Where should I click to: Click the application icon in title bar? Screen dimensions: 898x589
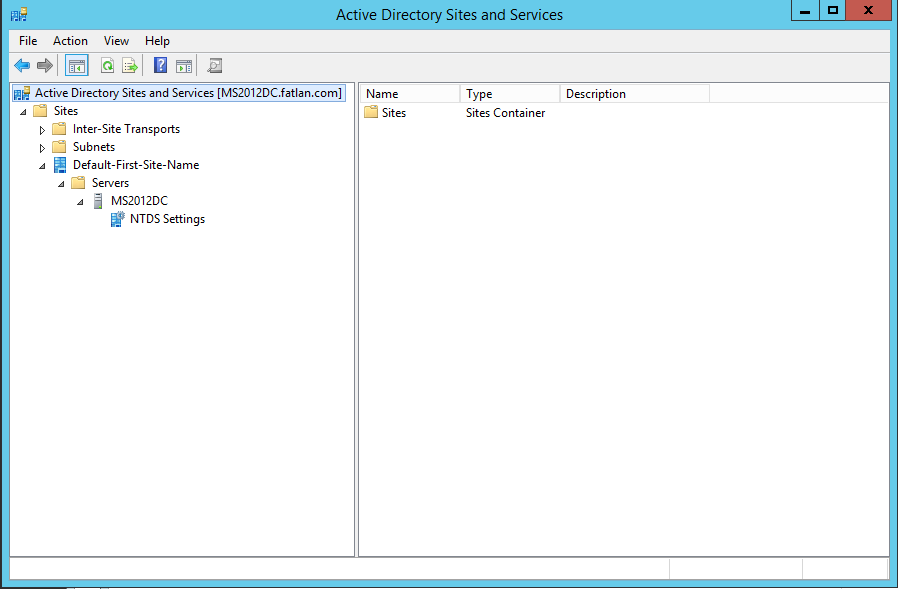(19, 14)
